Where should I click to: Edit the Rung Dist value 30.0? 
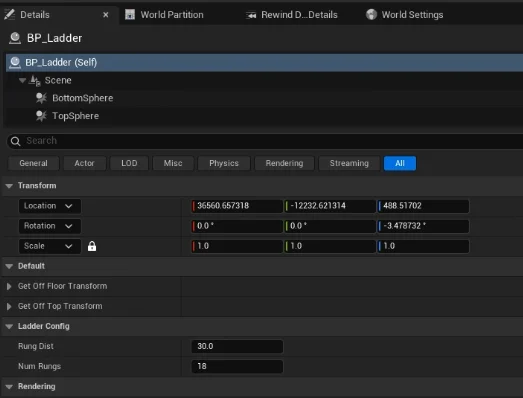pyautogui.click(x=237, y=346)
